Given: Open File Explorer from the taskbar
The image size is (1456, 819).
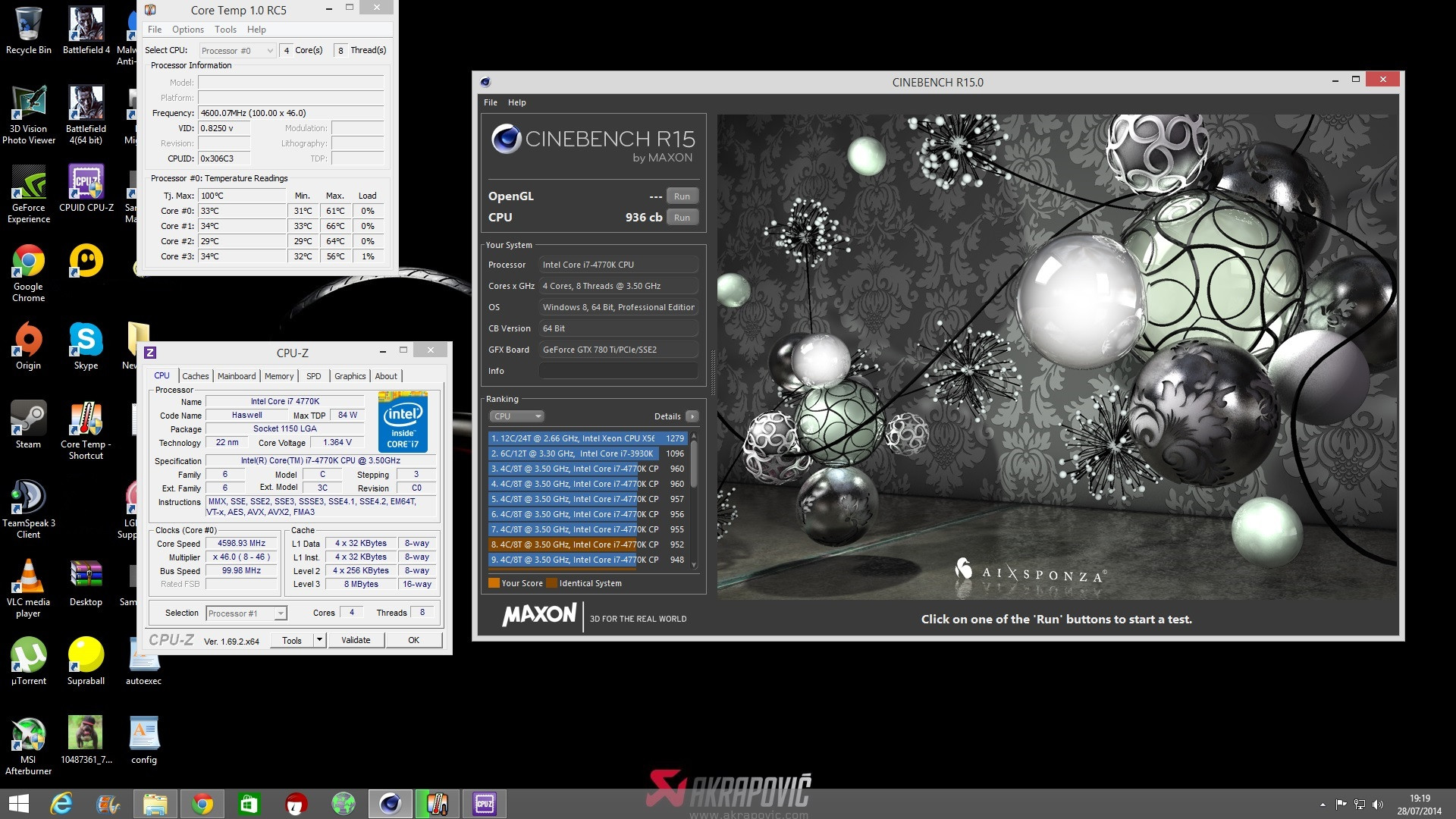Looking at the screenshot, I should click(155, 804).
